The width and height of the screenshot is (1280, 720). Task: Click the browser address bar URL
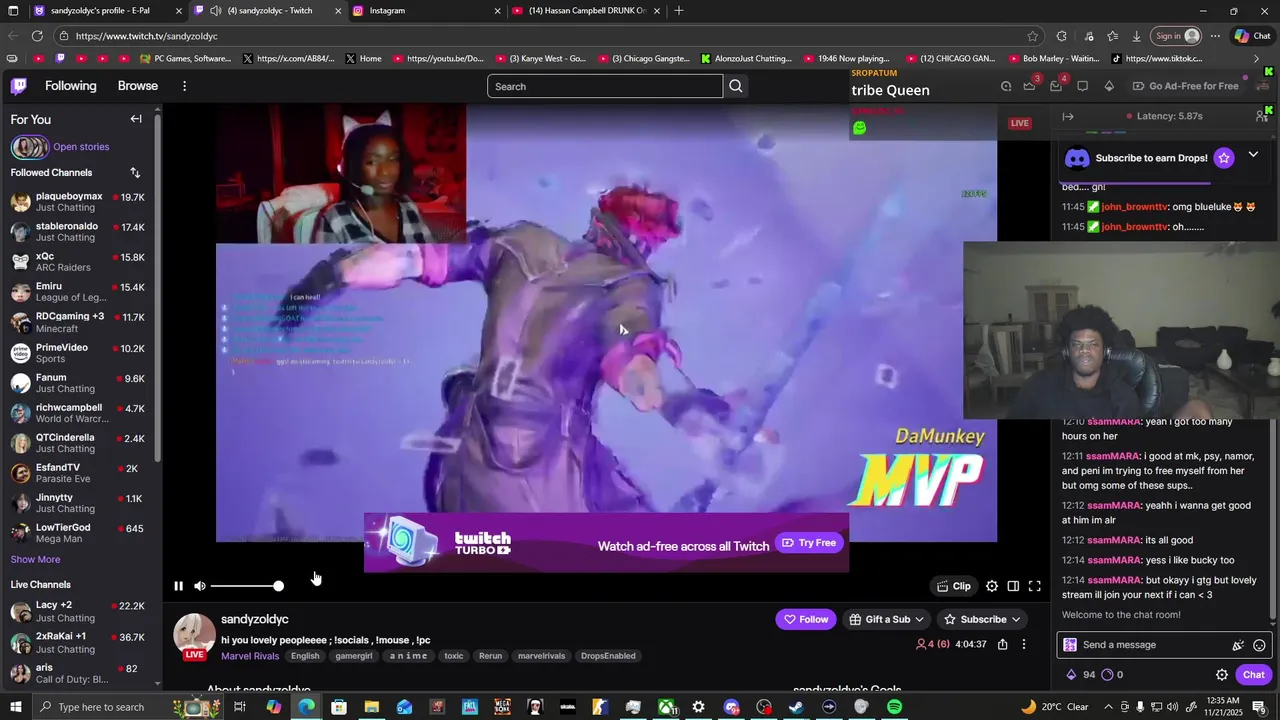click(146, 36)
